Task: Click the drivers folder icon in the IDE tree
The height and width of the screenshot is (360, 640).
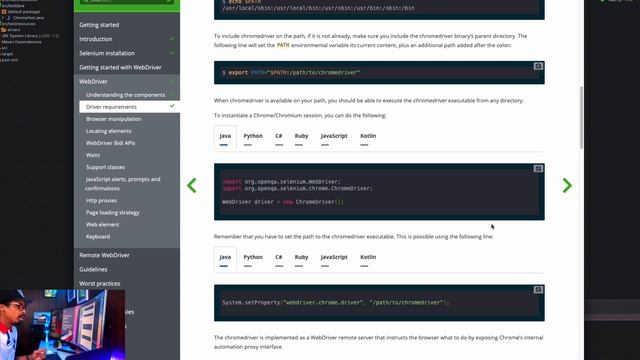Action: [4, 30]
